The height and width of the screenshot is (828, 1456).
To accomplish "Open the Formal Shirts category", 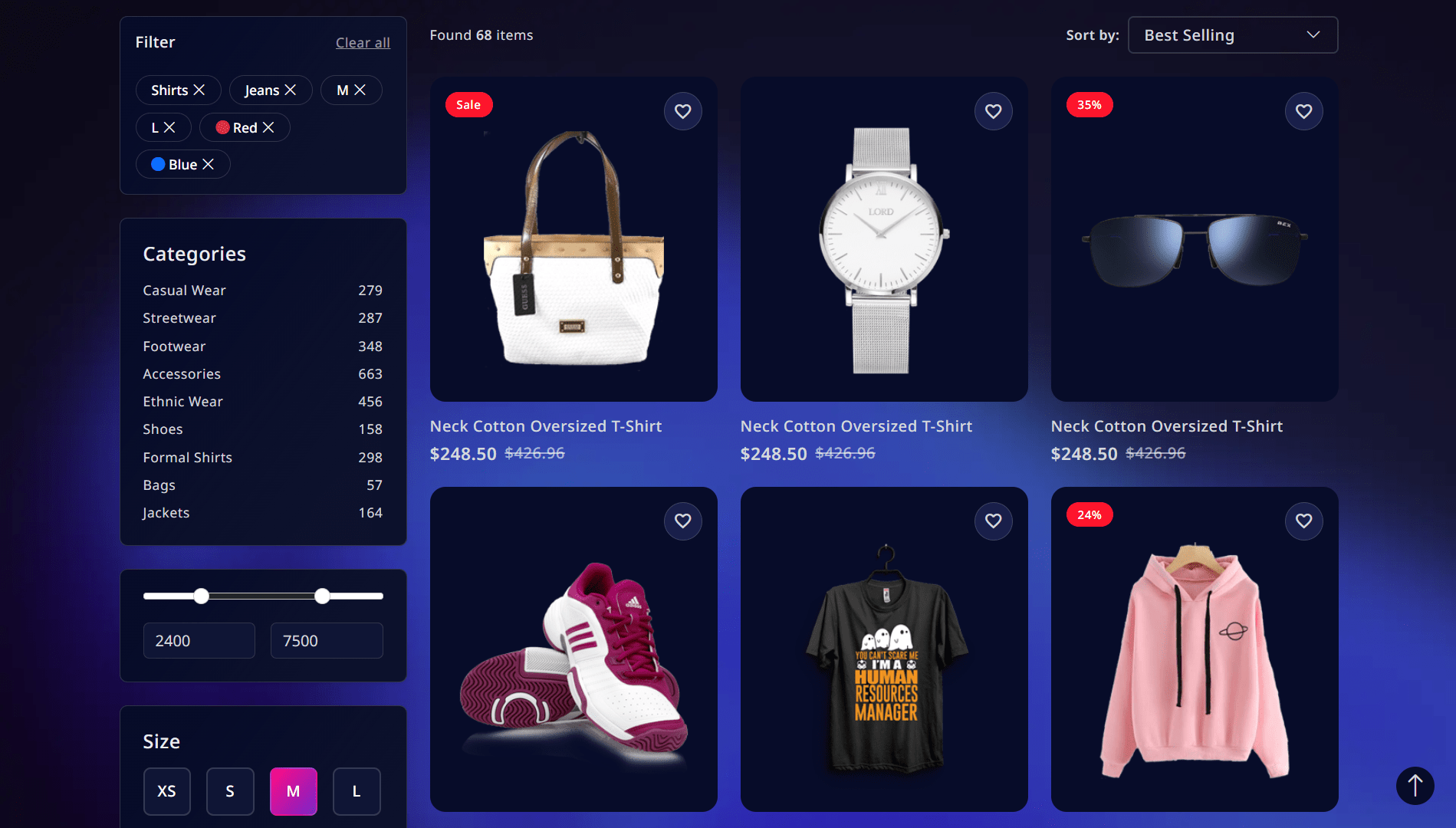I will pos(262,458).
